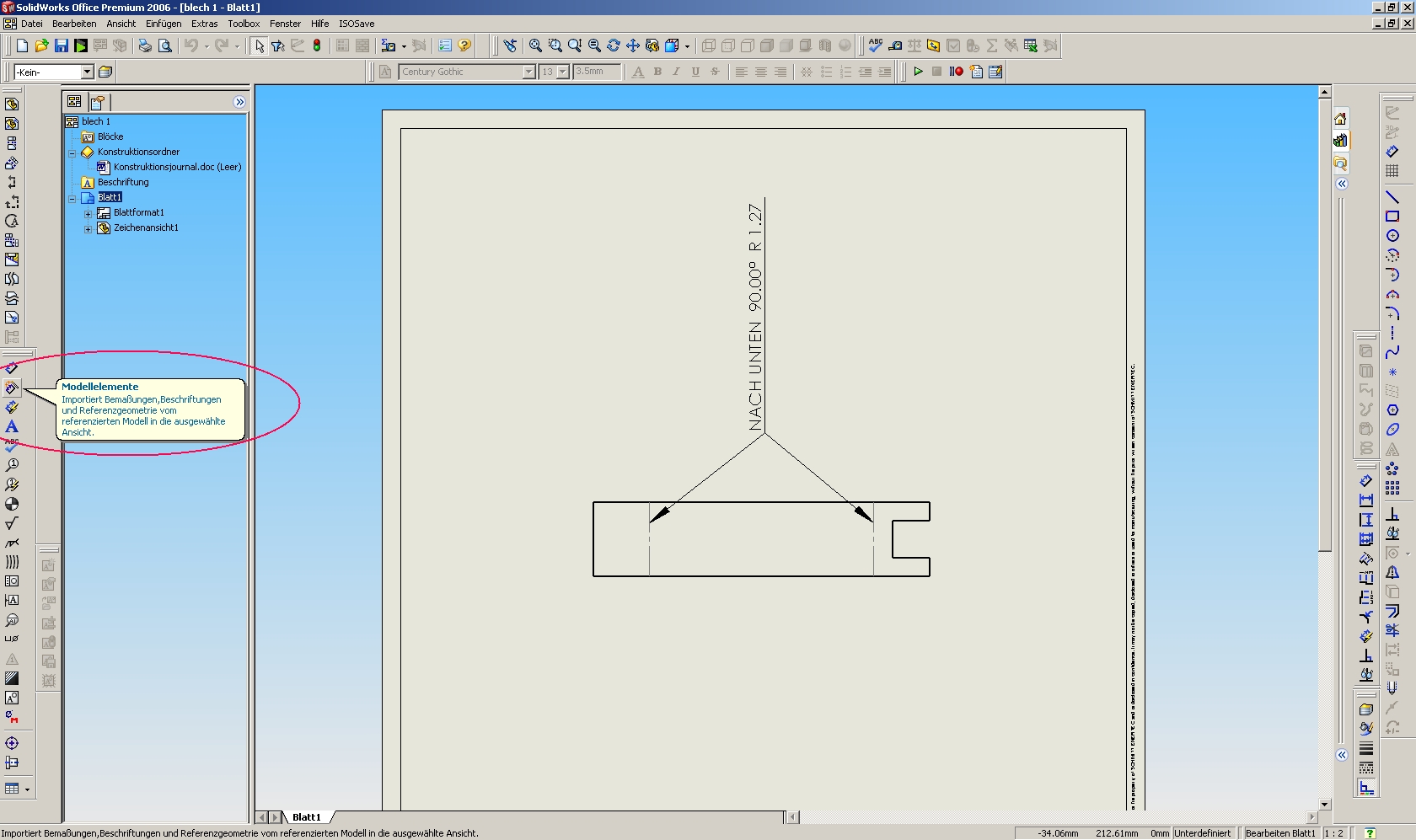Expand the Zeichenansicht1 tree node
Screen dimensions: 1416x840
[x=88, y=228]
